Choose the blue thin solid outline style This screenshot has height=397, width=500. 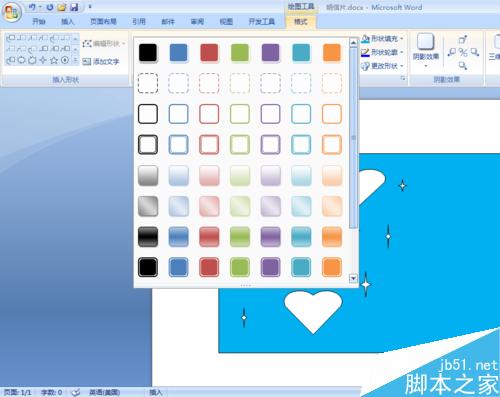pos(179,114)
